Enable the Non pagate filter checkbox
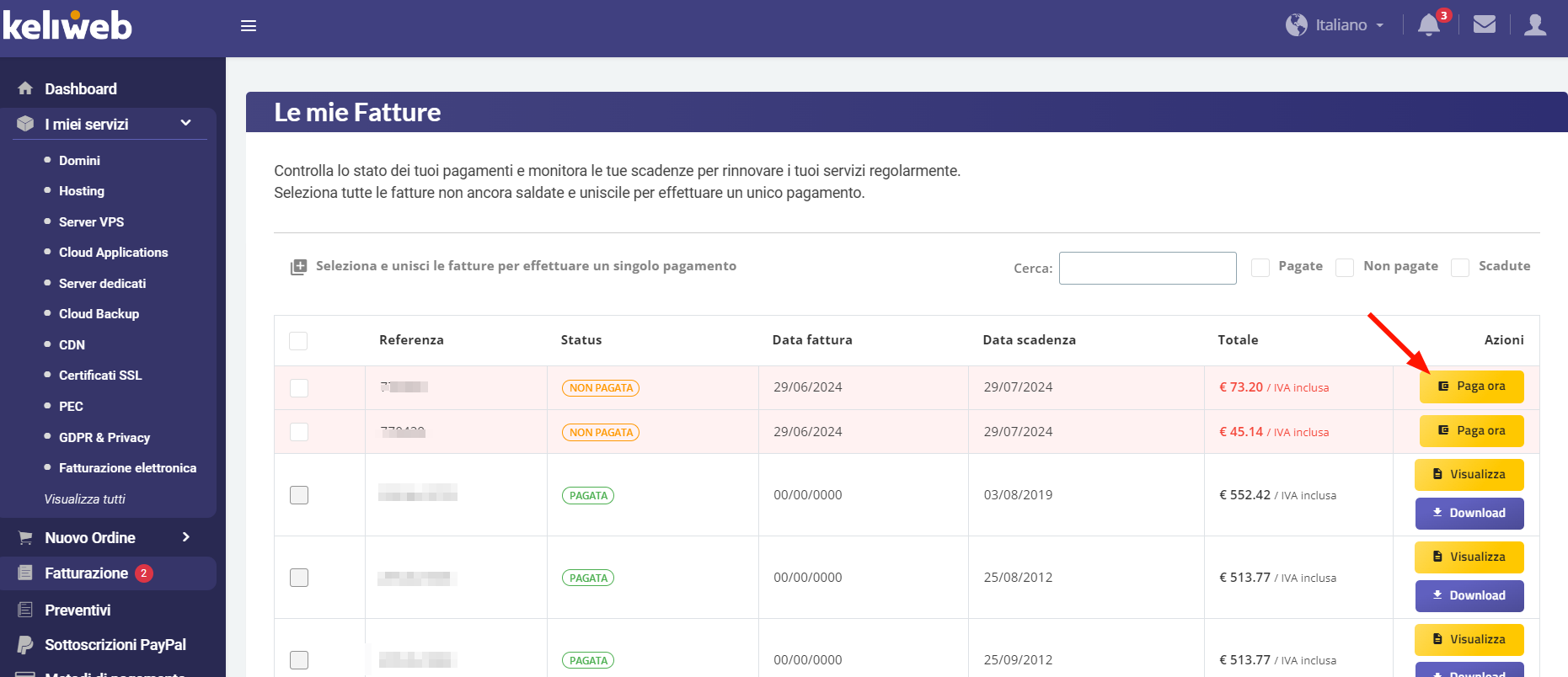 click(x=1346, y=268)
